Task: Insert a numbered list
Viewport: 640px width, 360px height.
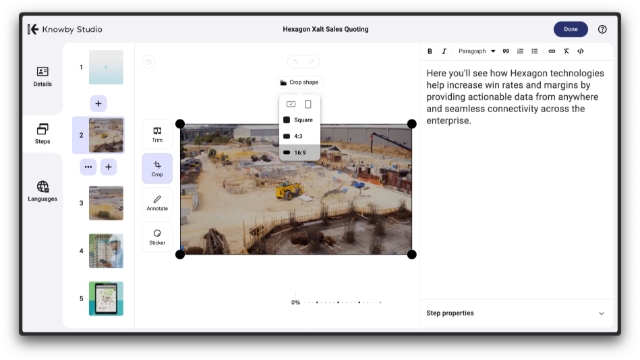Action: [520, 51]
